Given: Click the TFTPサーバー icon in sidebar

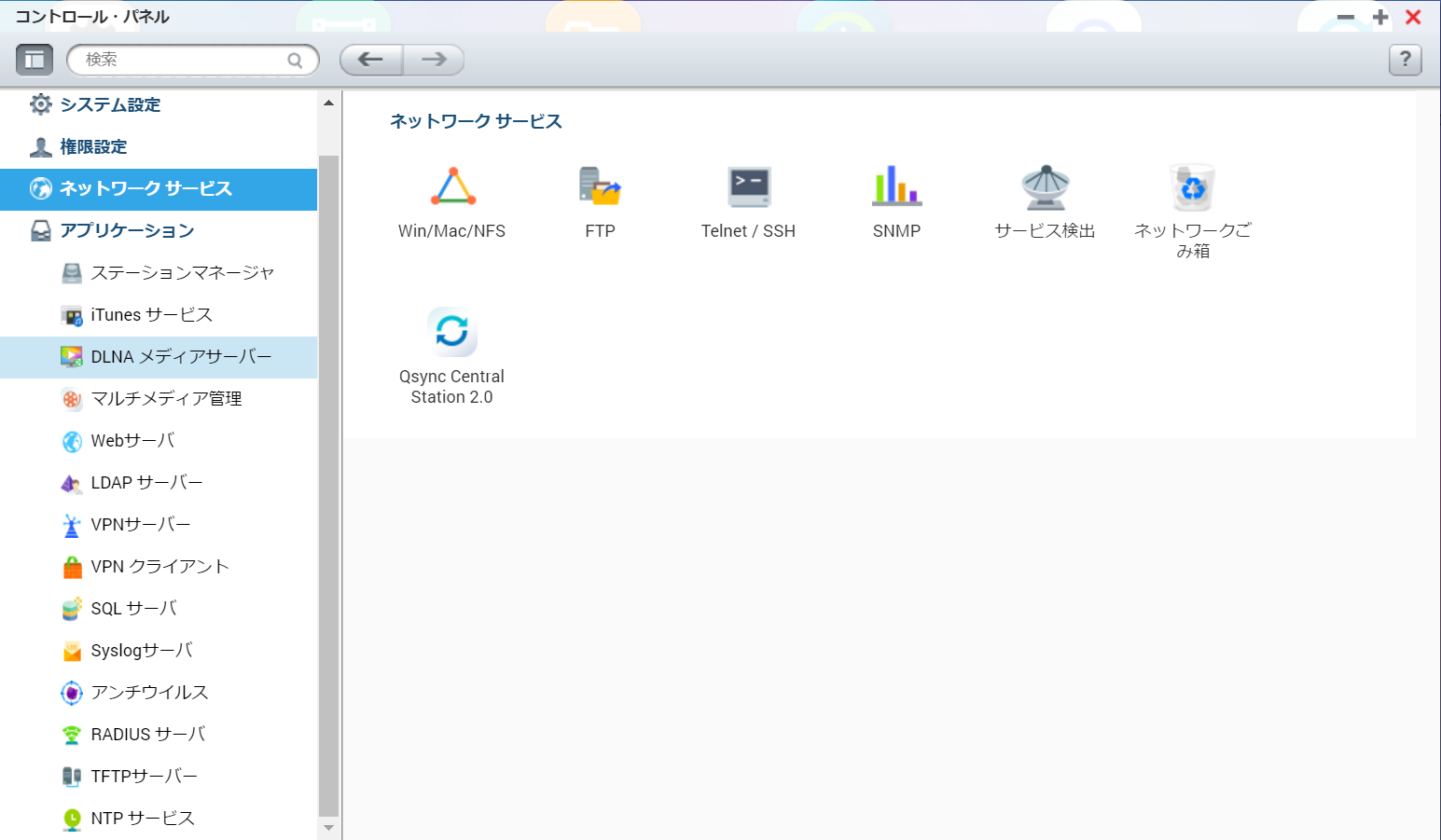Looking at the screenshot, I should point(72,777).
